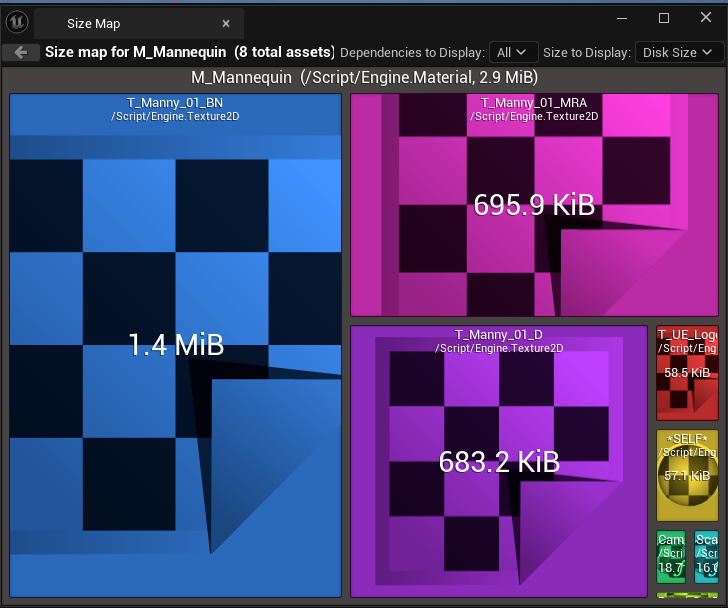
Task: Open the Dependencies to Display dropdown
Action: tap(514, 52)
